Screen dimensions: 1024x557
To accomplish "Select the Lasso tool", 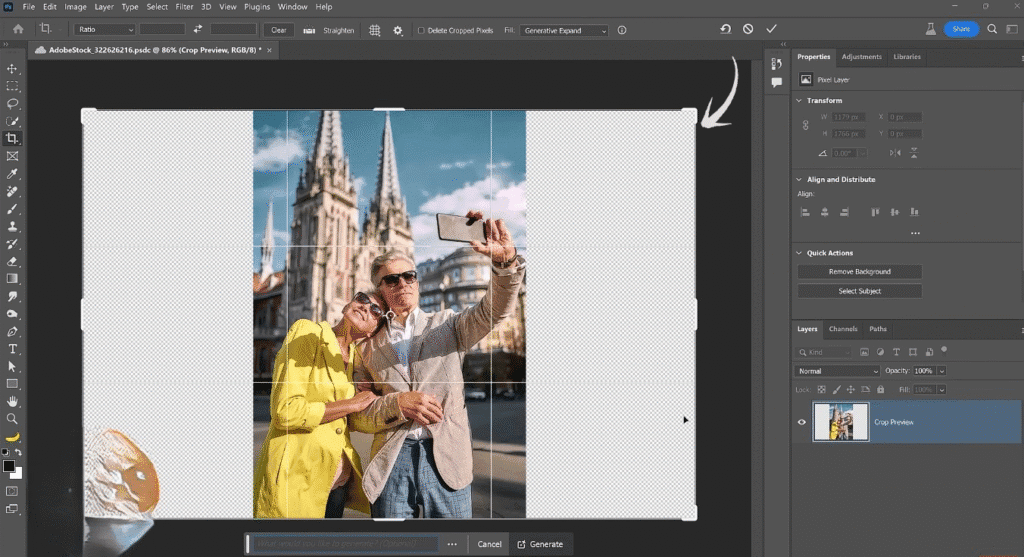I will pyautogui.click(x=13, y=103).
